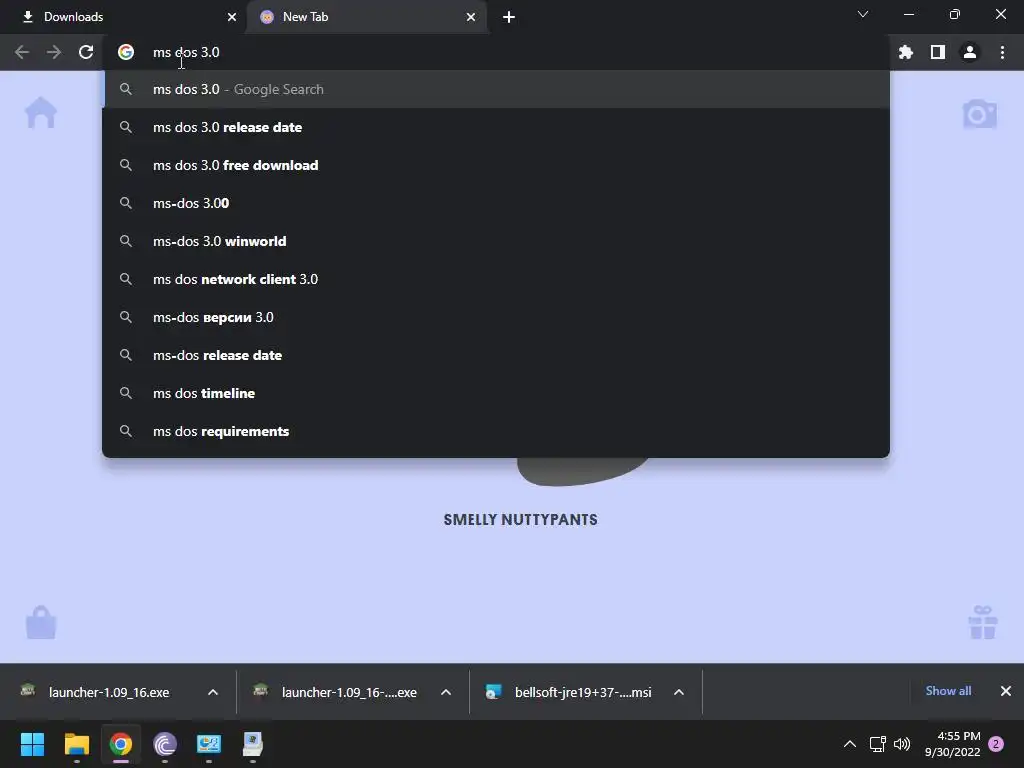This screenshot has height=768, width=1024.
Task: Click the shopping bag icon on the page
Action: (x=41, y=622)
